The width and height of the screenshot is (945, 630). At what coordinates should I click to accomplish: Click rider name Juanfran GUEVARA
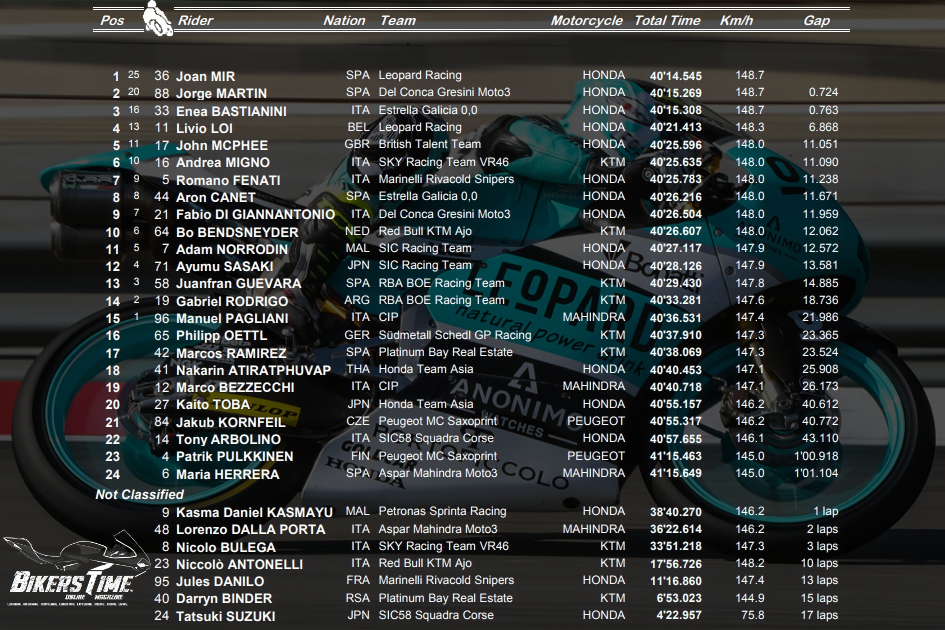click(238, 283)
